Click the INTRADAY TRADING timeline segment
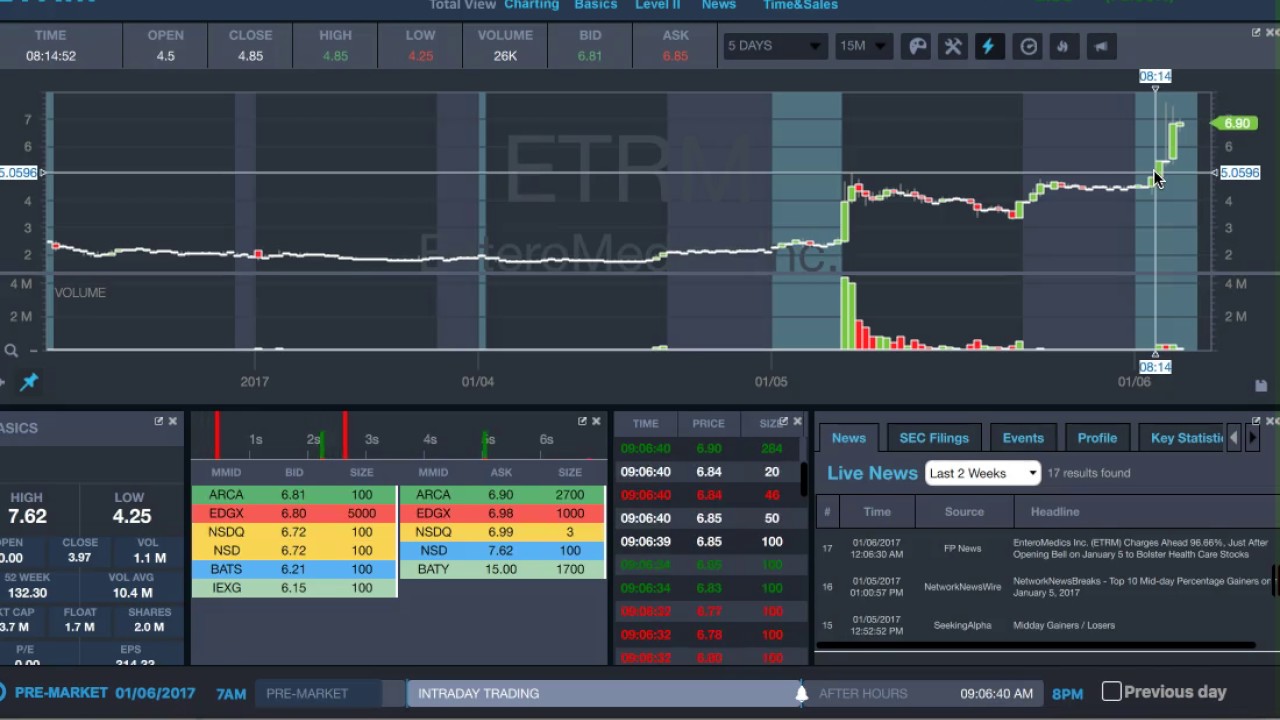1280x720 pixels. [603, 693]
